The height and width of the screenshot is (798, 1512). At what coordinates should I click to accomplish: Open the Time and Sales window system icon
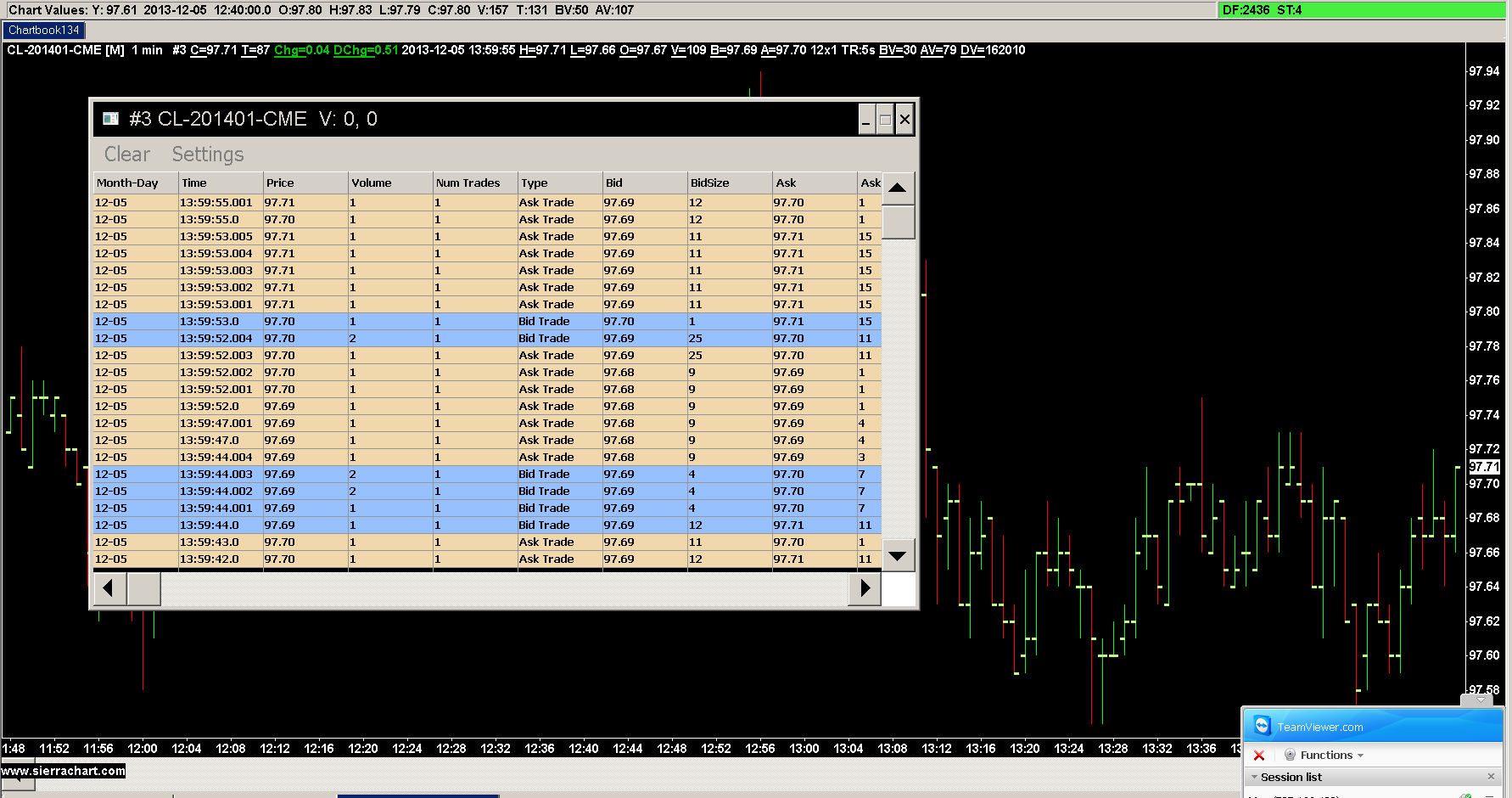coord(110,119)
